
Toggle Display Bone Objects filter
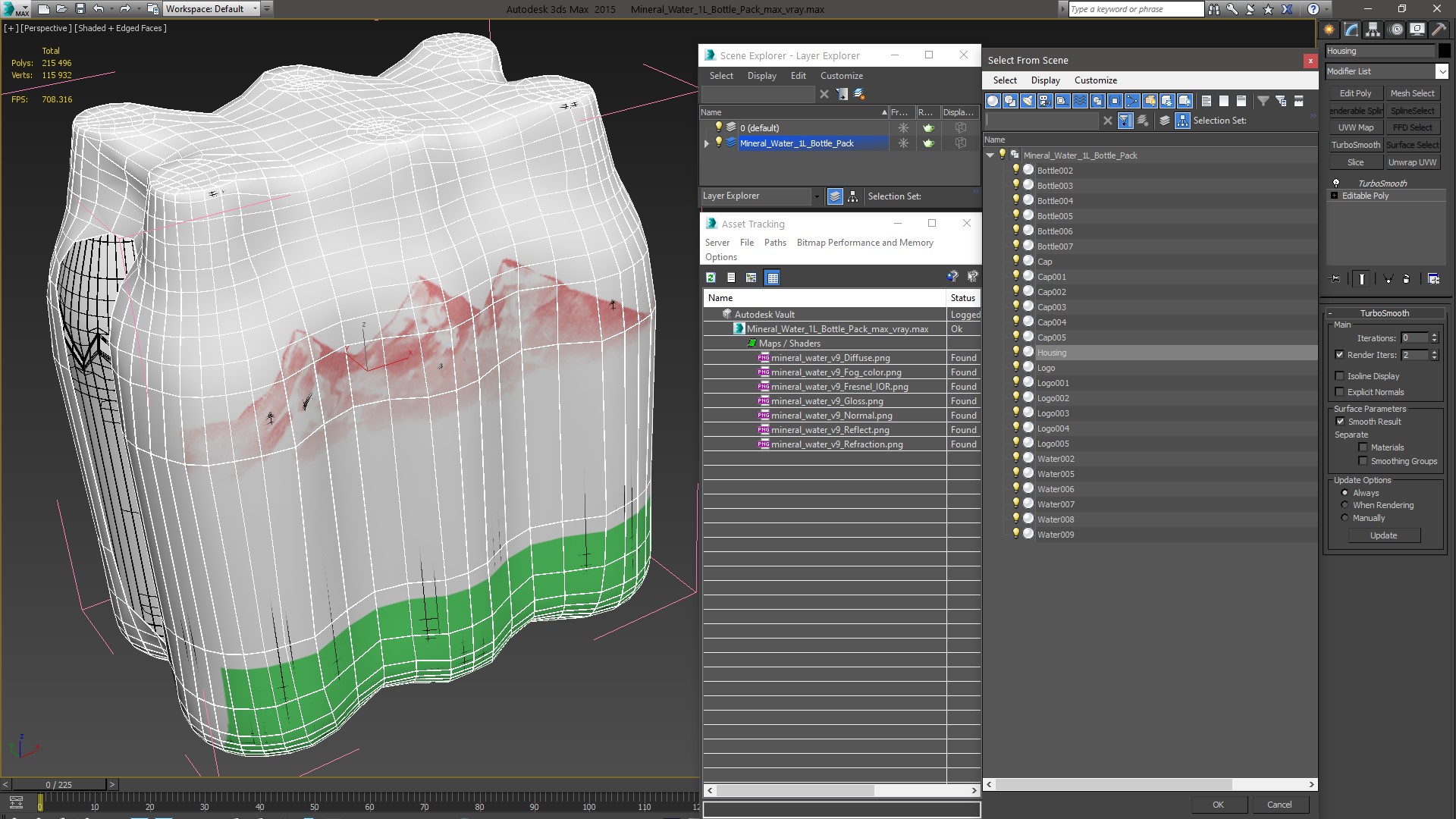[1132, 101]
